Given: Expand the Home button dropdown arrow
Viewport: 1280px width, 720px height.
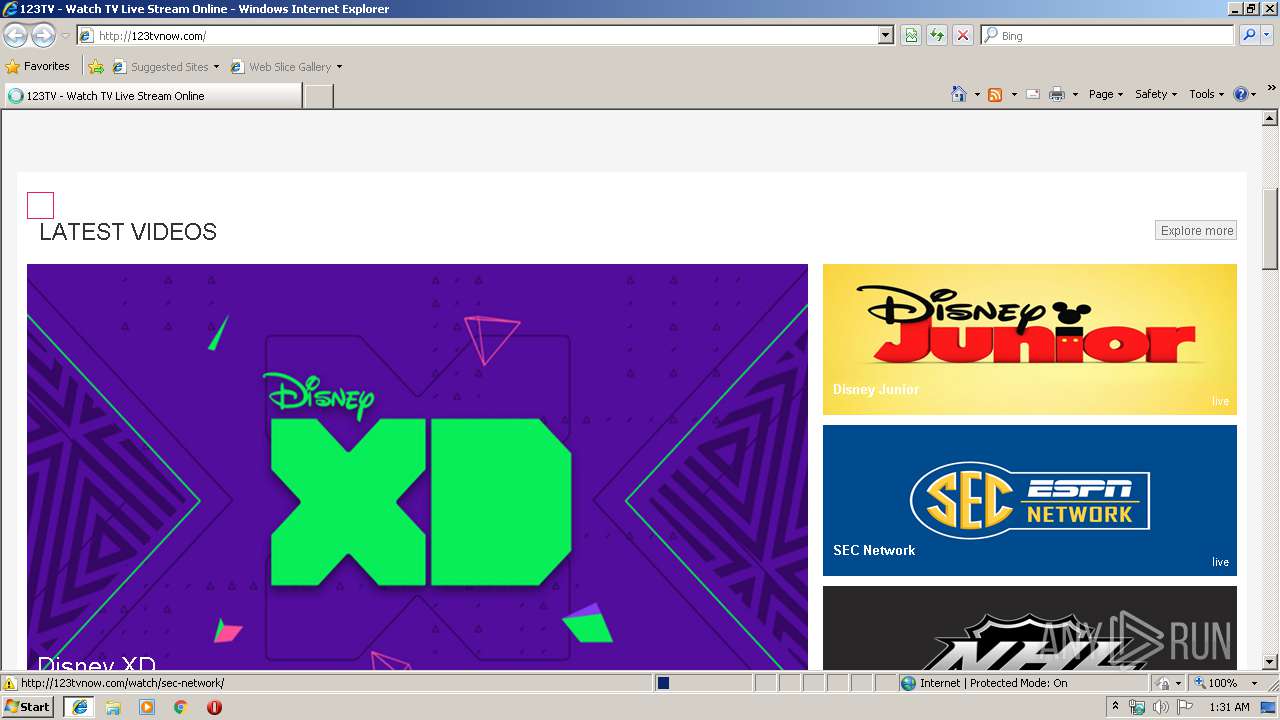Looking at the screenshot, I should coord(977,94).
